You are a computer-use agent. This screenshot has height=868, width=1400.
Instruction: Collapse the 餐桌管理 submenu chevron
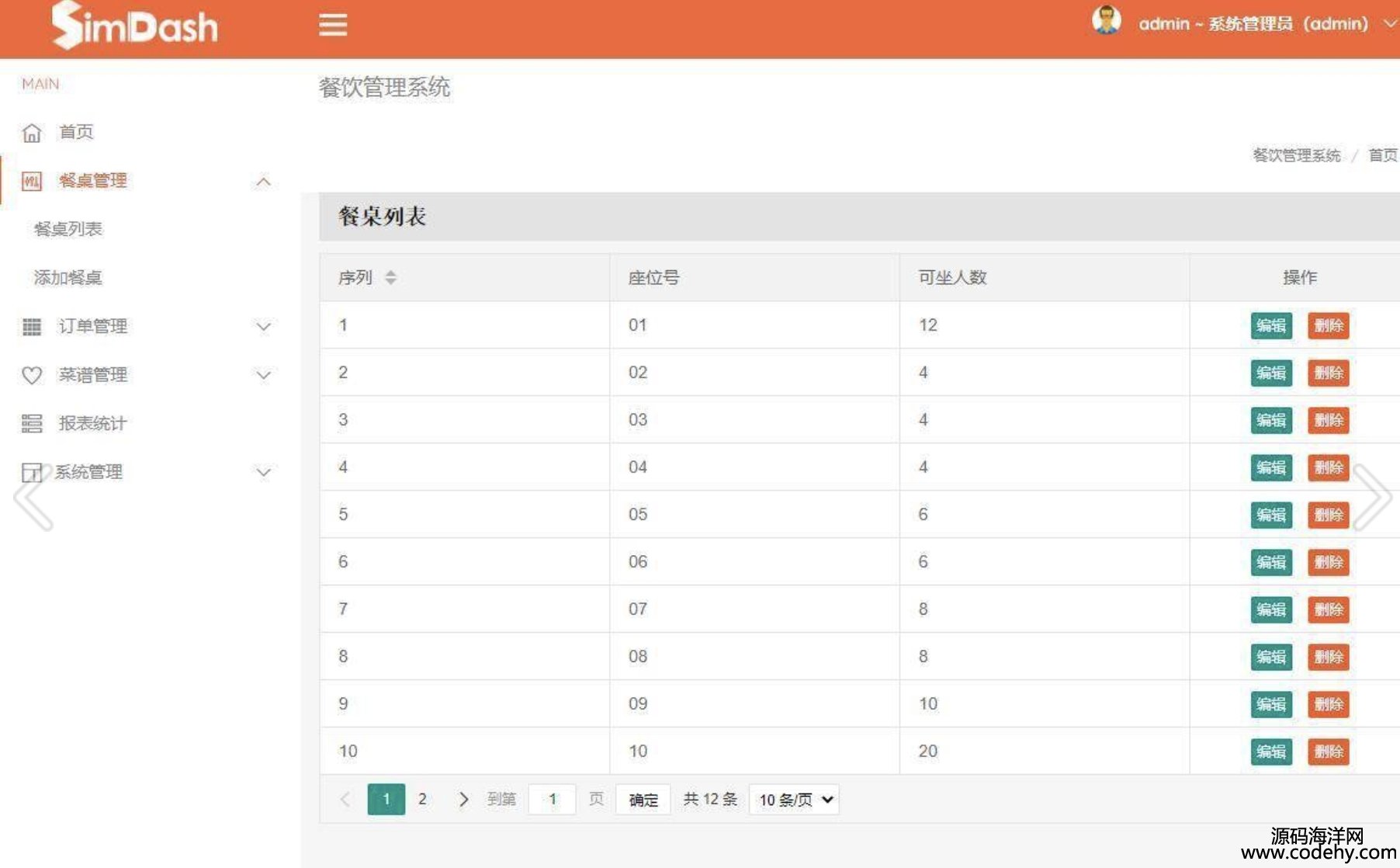[264, 182]
